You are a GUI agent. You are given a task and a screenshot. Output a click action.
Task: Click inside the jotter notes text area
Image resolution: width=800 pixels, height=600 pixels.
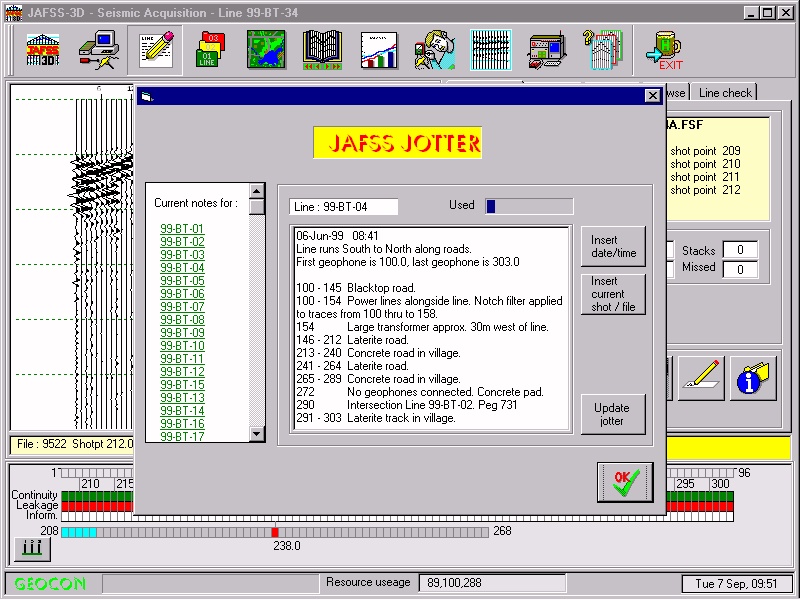pos(431,329)
